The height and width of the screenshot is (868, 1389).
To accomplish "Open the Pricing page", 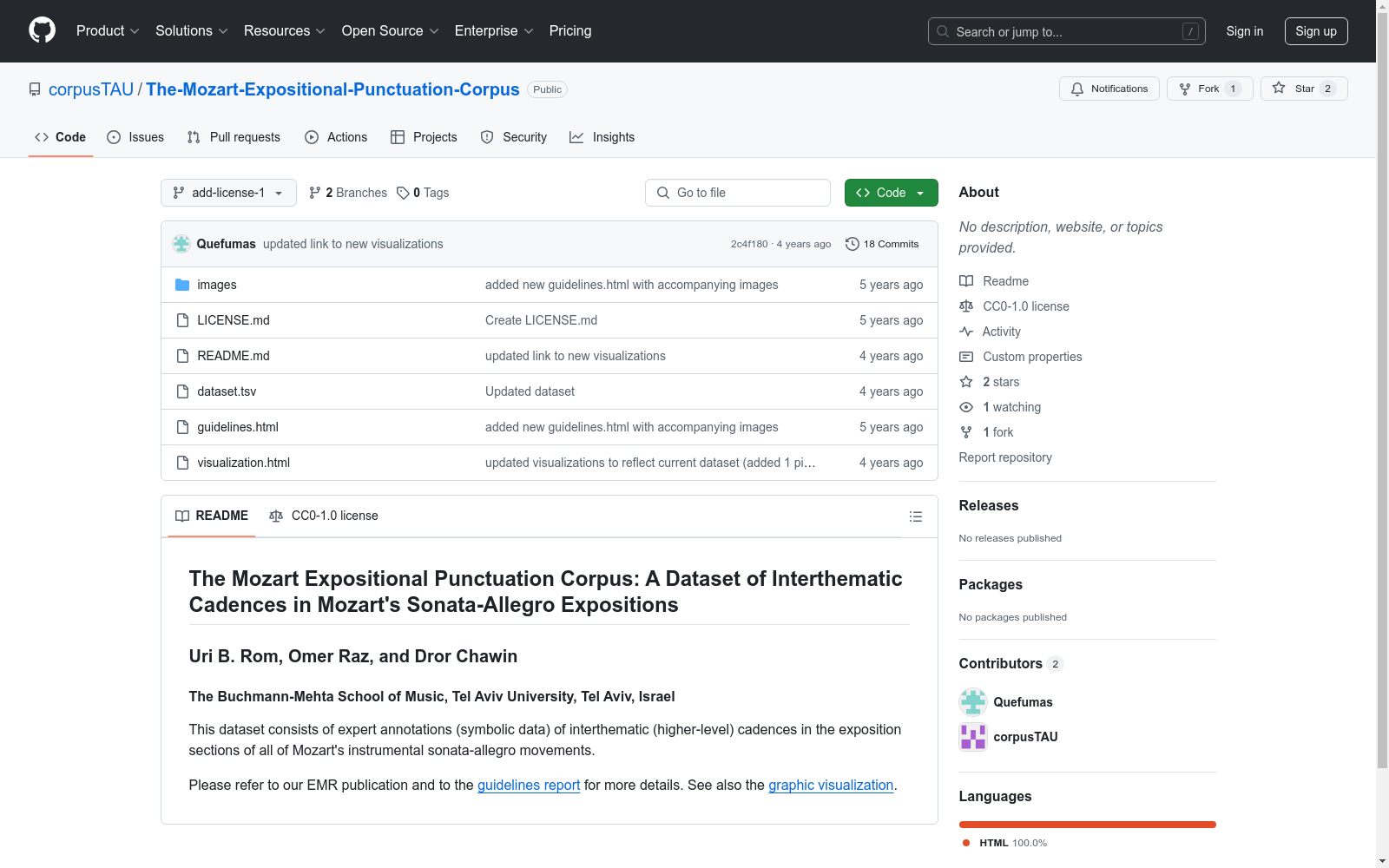I will click(x=570, y=31).
